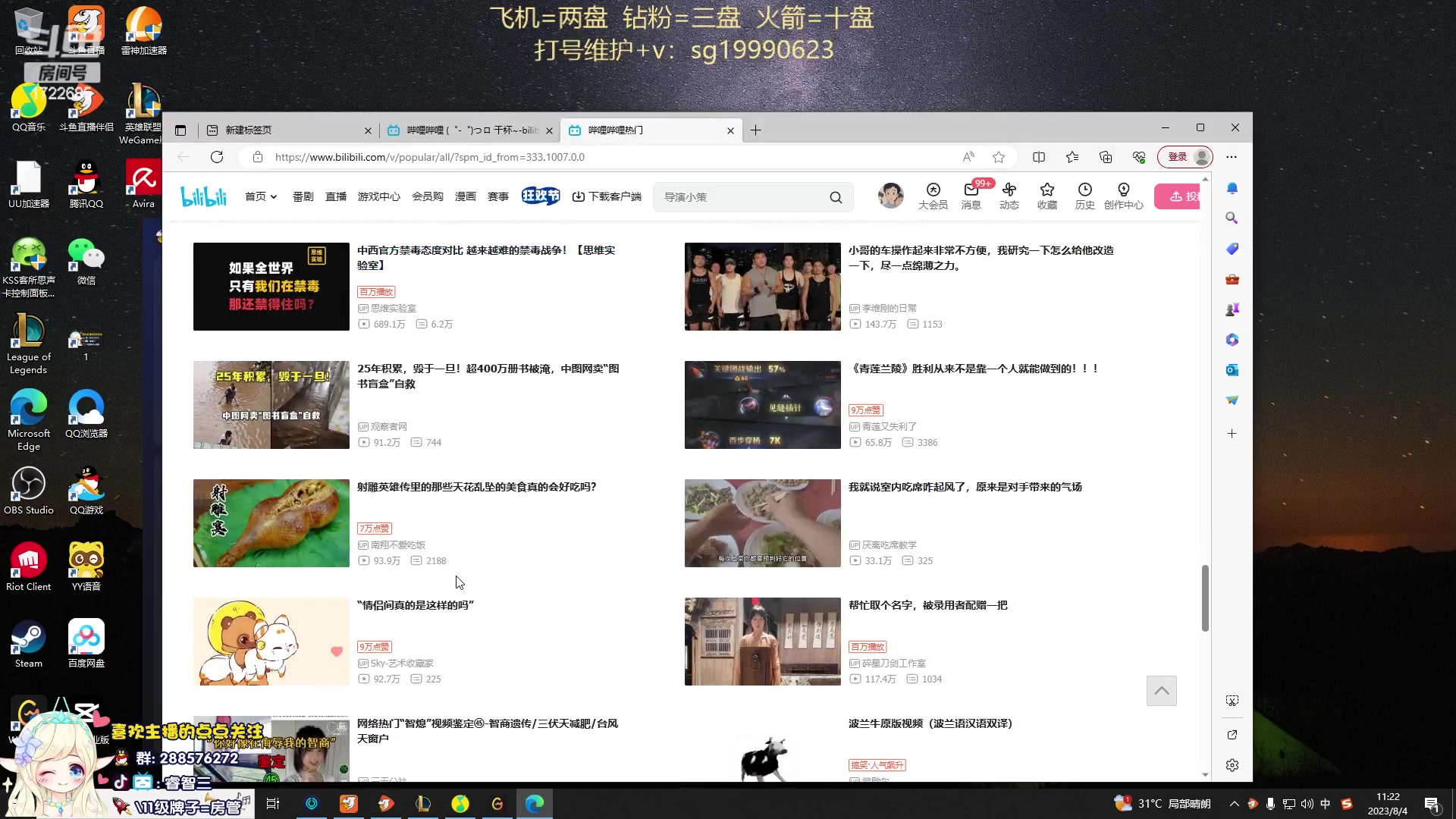Open 腾讯QQ desktop icon

tap(86, 184)
